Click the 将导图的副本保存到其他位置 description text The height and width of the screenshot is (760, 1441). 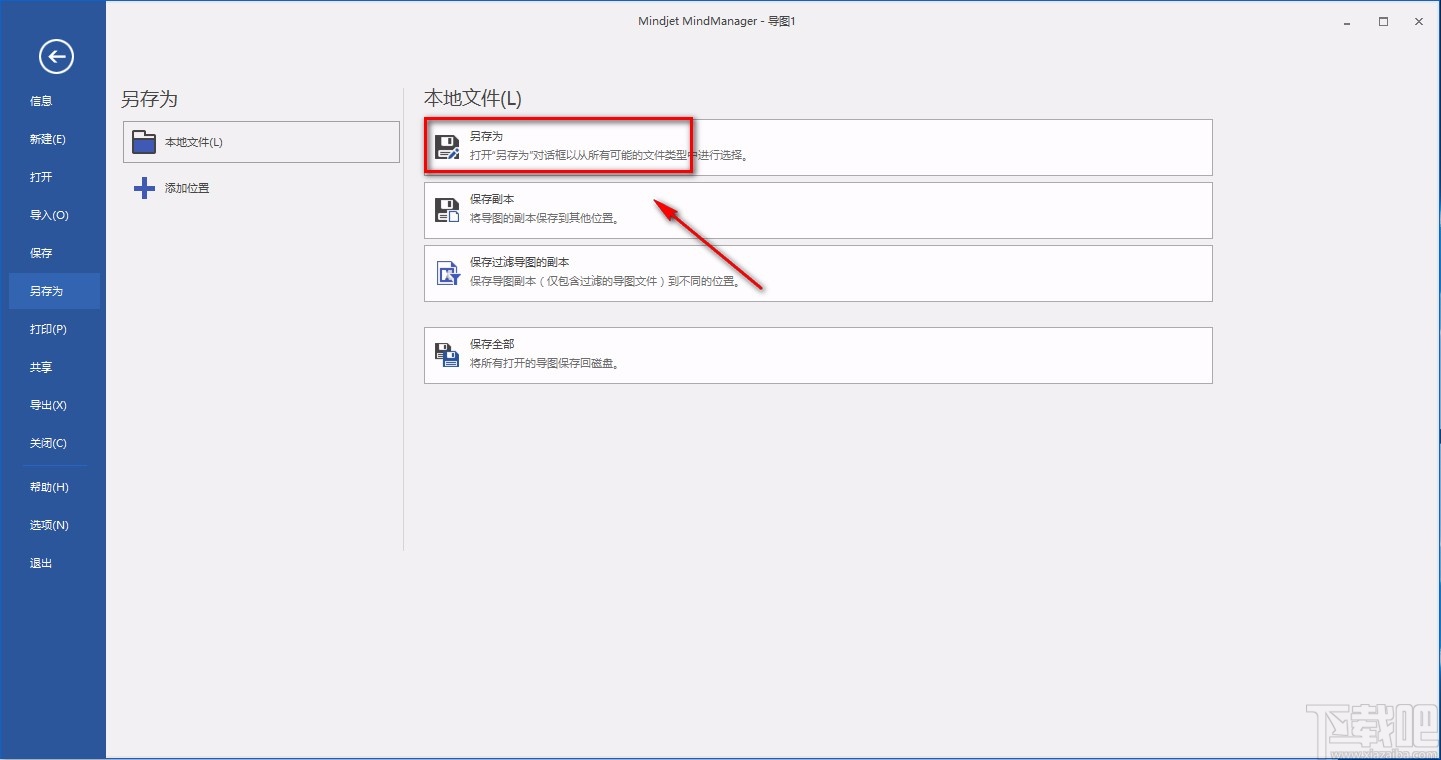[545, 219]
